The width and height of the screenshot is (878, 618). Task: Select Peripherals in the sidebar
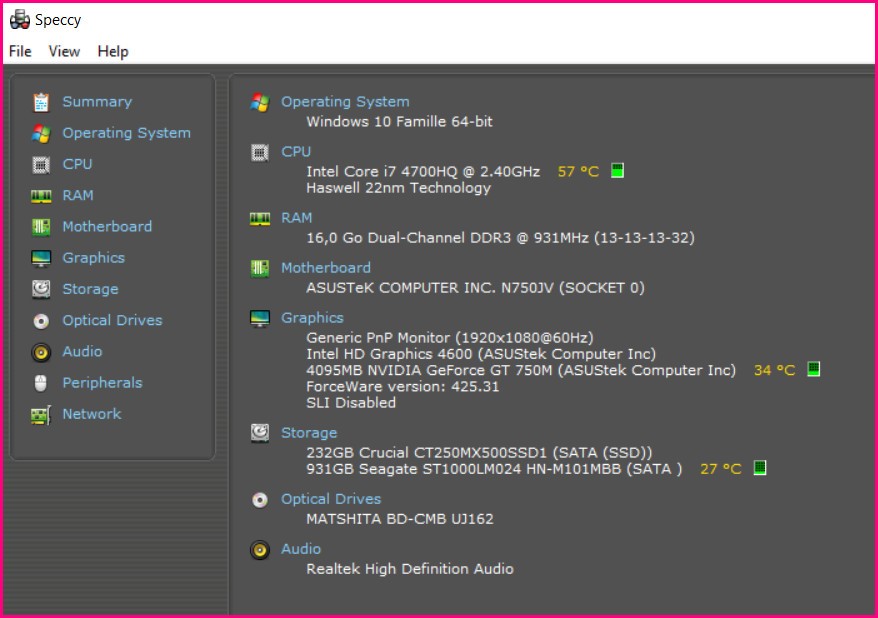coord(102,383)
